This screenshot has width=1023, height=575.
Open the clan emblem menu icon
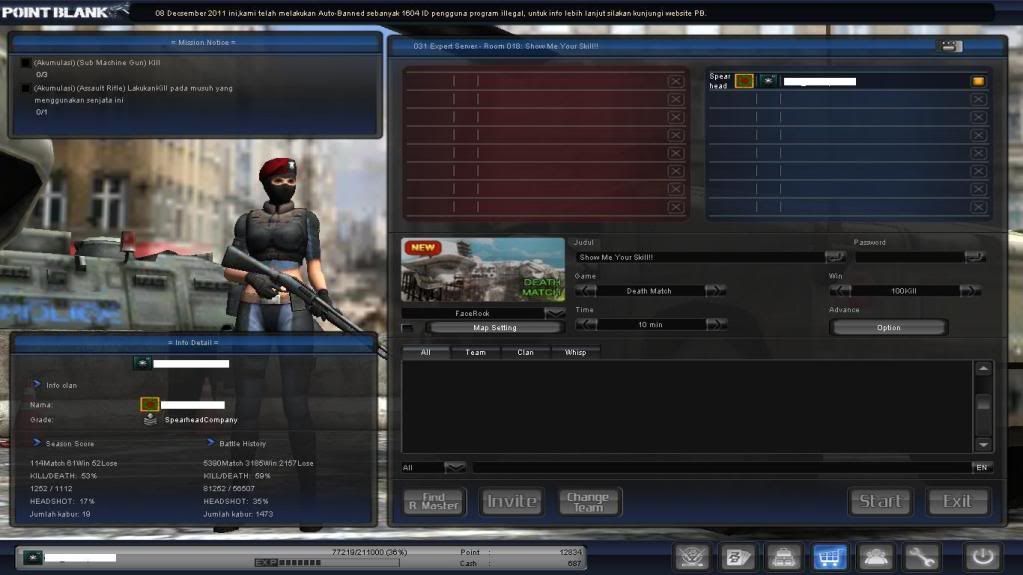pos(692,557)
